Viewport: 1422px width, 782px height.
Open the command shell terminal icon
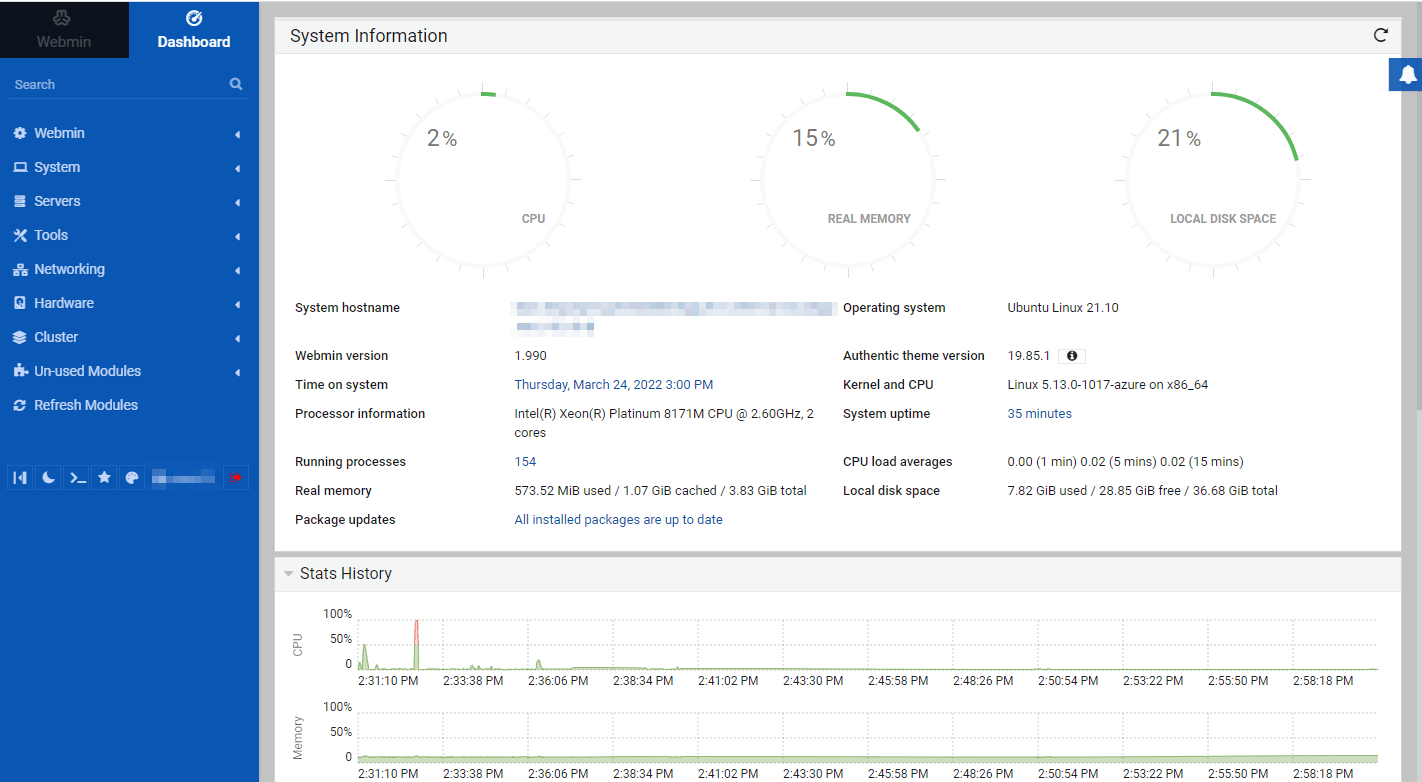click(76, 478)
